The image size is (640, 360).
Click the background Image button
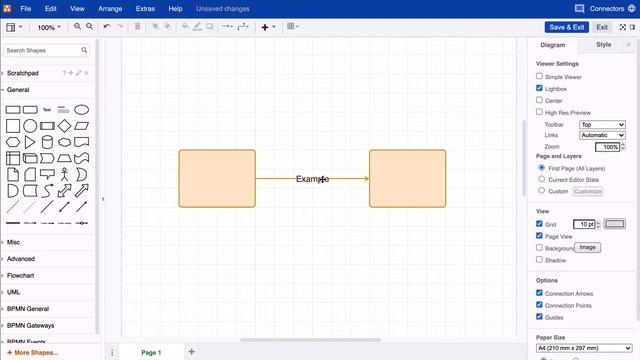(x=587, y=247)
